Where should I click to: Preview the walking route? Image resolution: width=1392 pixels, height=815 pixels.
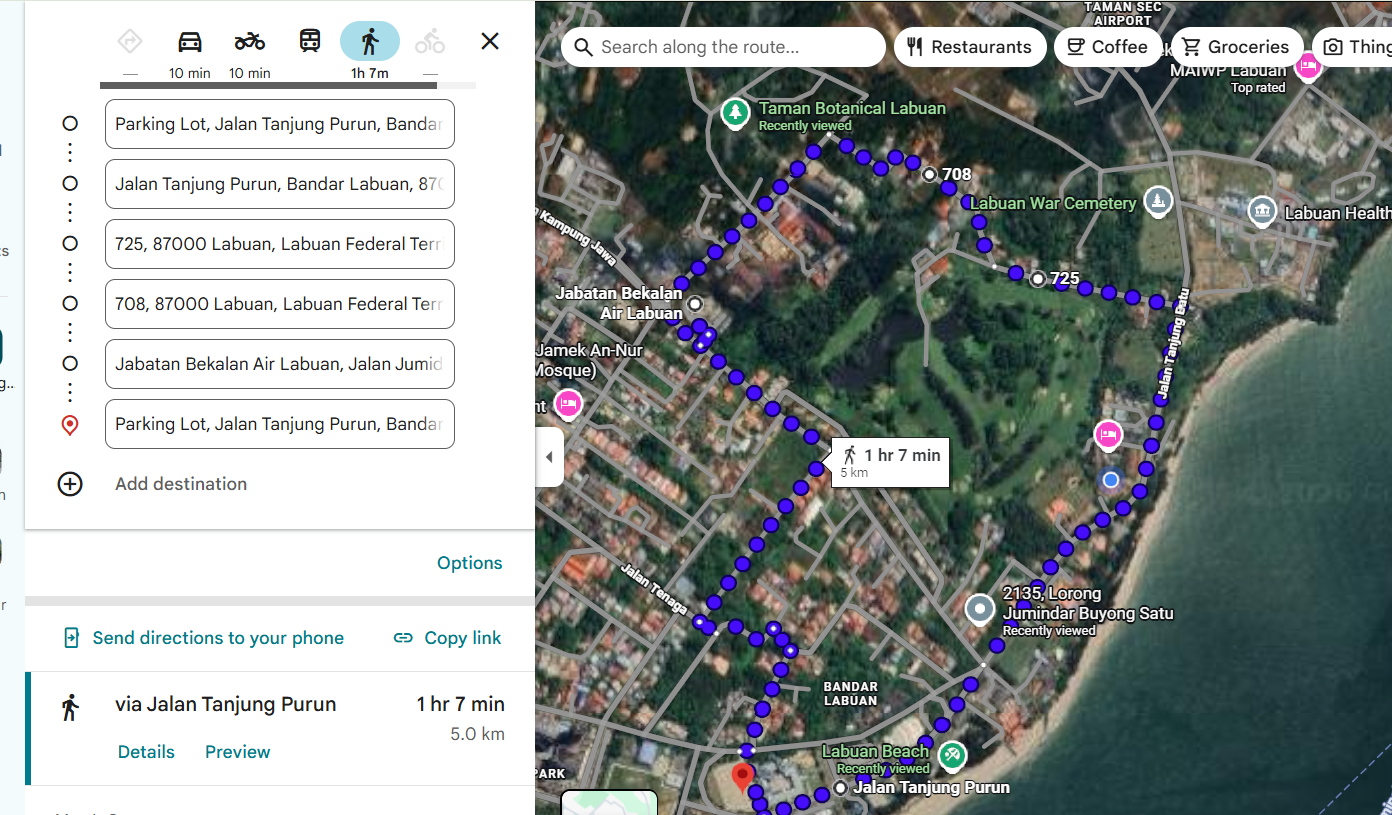click(238, 752)
